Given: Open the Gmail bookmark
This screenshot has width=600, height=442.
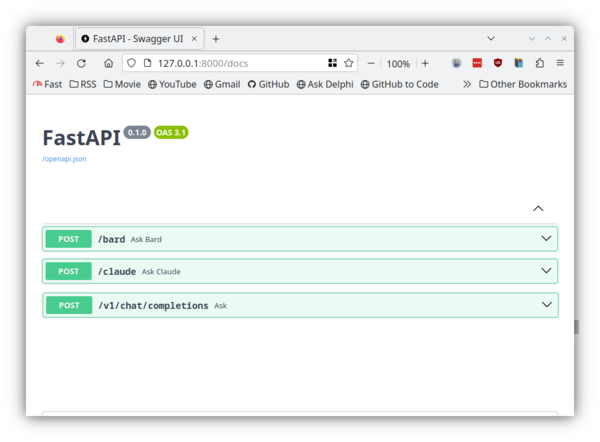Looking at the screenshot, I should coord(222,84).
